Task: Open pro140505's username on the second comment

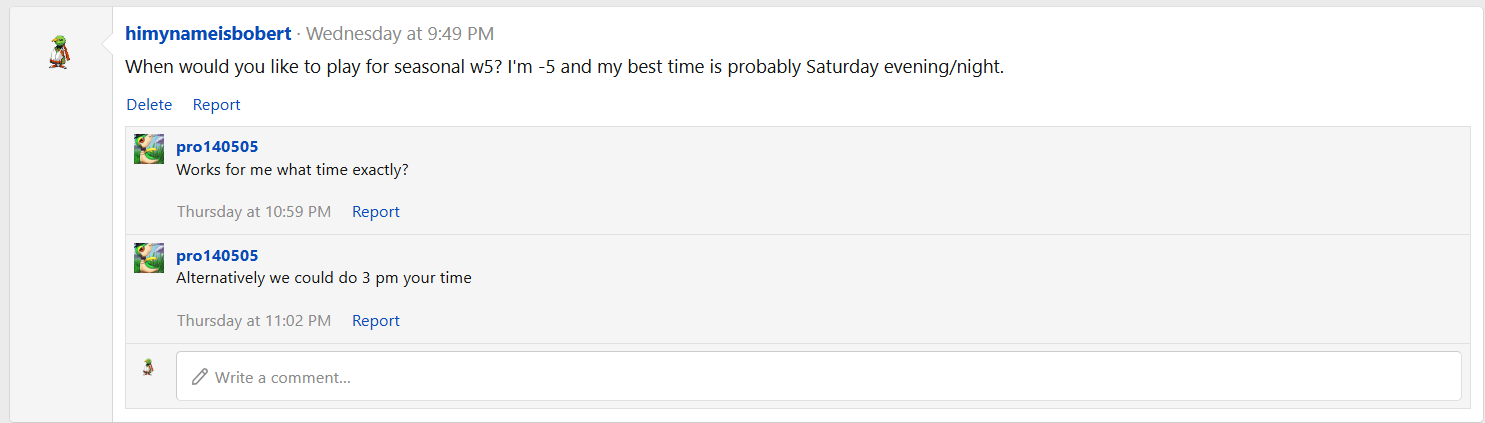Action: tap(217, 256)
